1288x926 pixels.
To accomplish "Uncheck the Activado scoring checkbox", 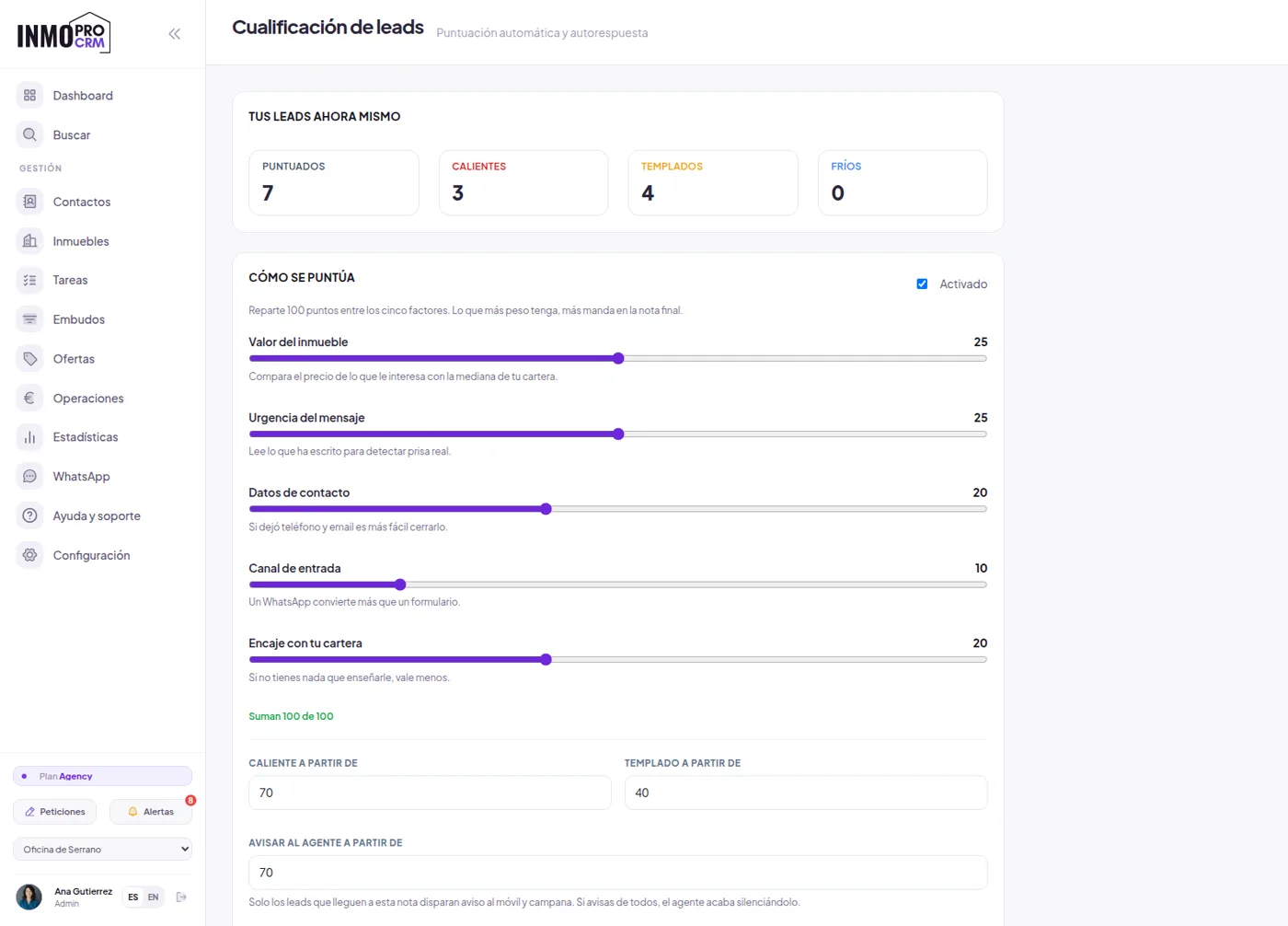I will [x=922, y=284].
